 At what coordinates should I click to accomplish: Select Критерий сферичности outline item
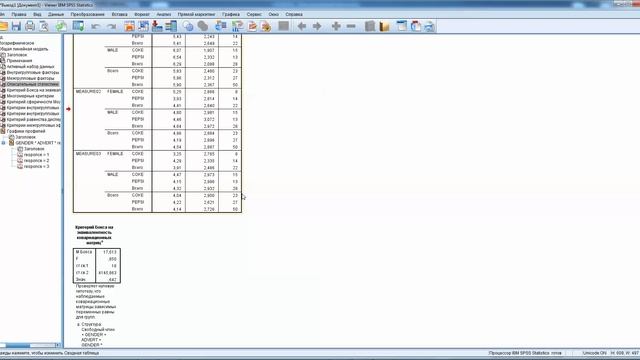point(33,102)
